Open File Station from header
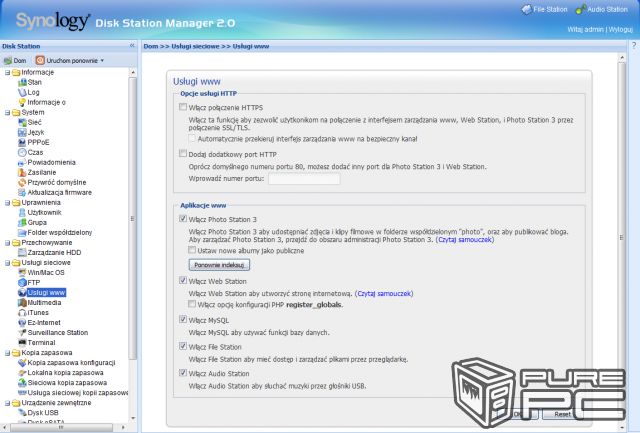 pyautogui.click(x=544, y=9)
